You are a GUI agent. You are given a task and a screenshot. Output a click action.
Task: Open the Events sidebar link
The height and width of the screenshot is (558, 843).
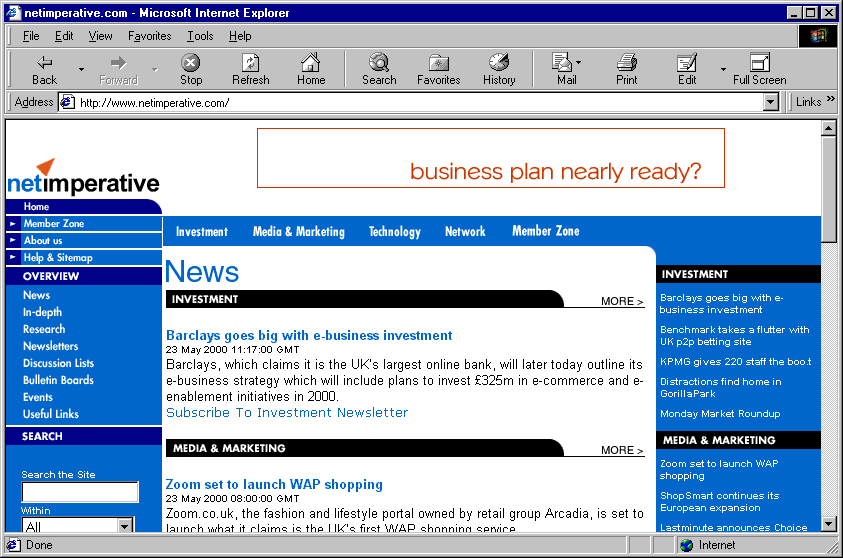[38, 397]
